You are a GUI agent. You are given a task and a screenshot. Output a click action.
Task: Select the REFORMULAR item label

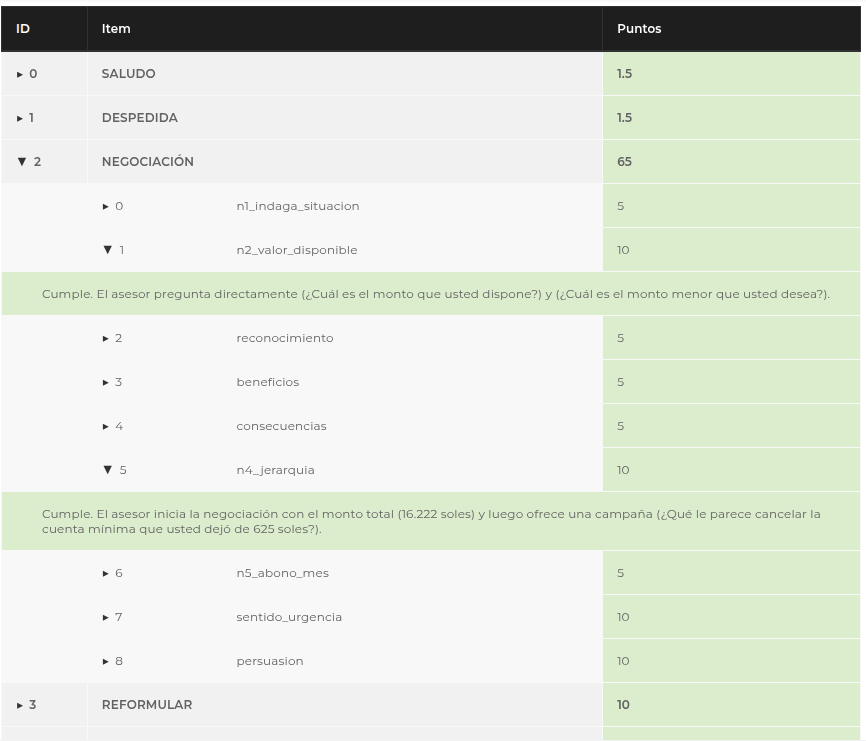point(147,705)
